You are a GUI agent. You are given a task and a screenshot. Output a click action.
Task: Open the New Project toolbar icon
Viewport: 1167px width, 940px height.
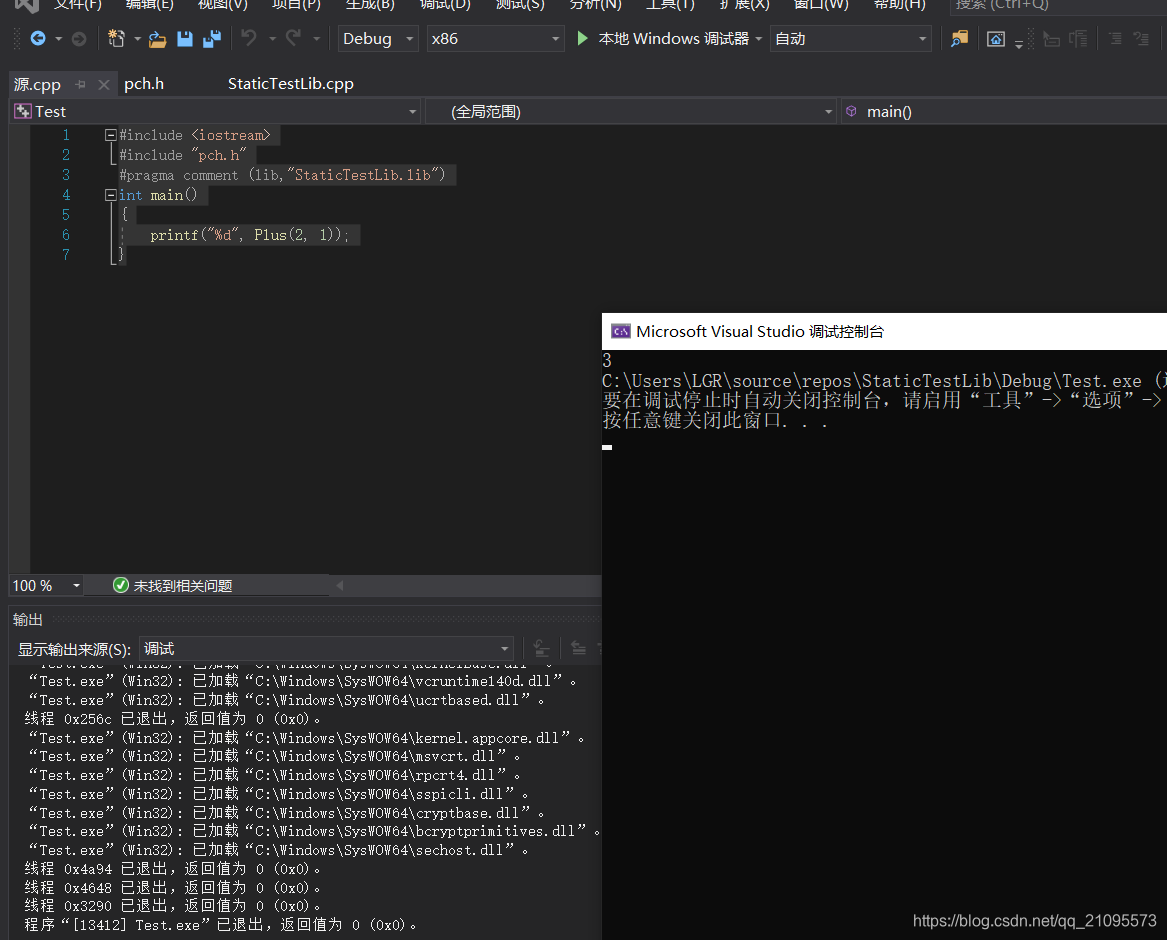pos(118,38)
